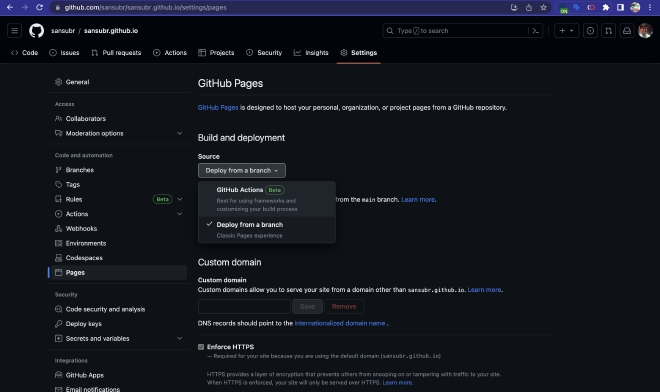The image size is (660, 392).
Task: View pull requests via header icon
Action: [x=608, y=31]
